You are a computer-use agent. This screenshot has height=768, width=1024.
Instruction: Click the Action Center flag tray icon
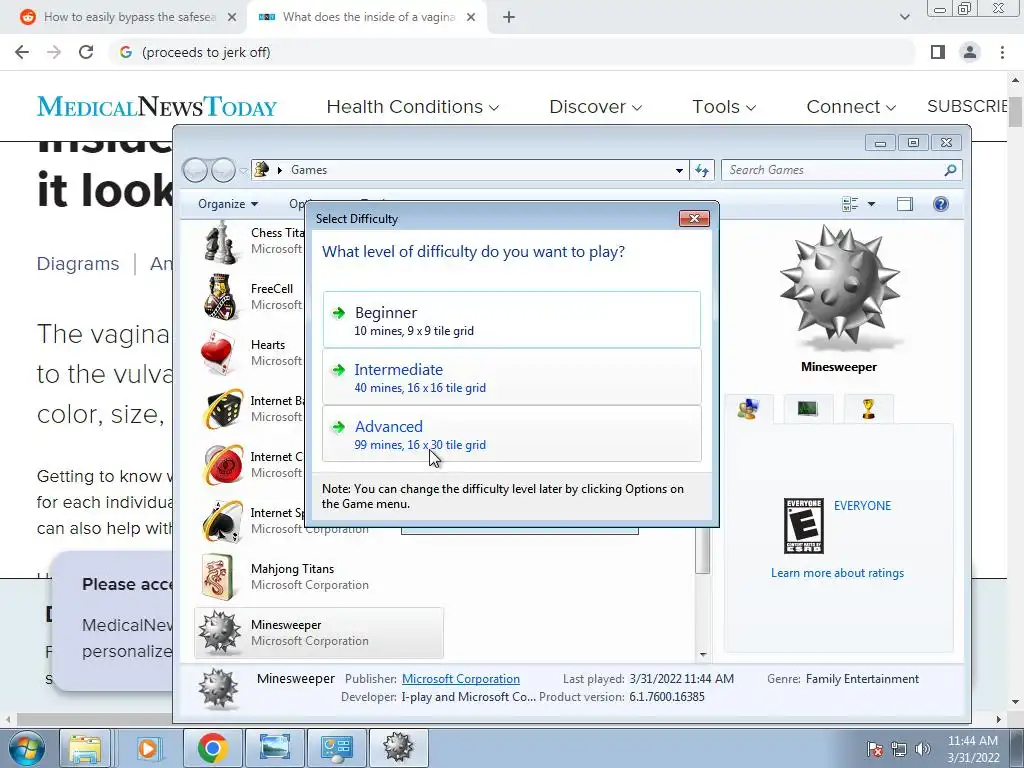874,749
